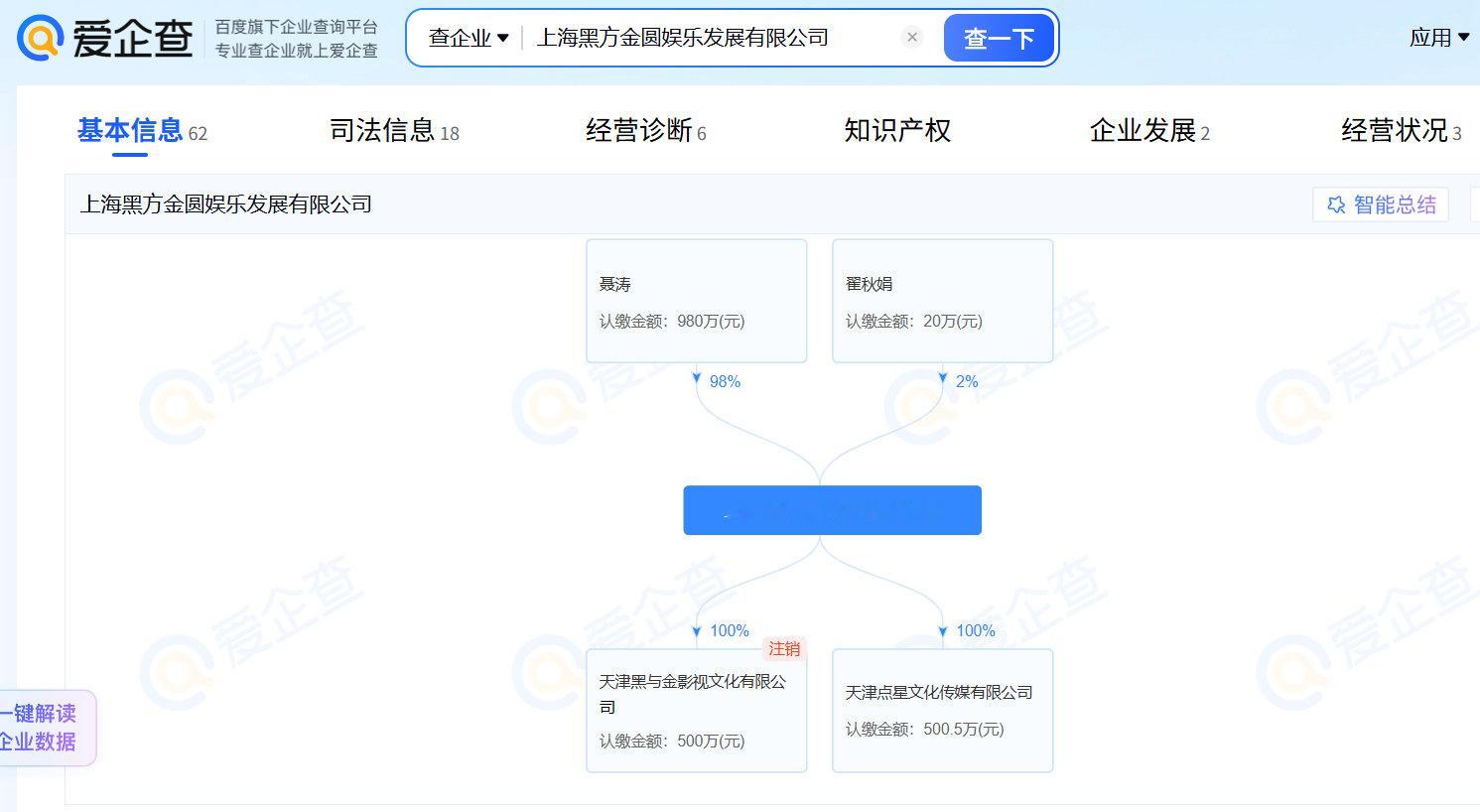Click the company title 上海黑方金圆娱乐发展有限公司 header
The height and width of the screenshot is (812, 1480).
[225, 204]
